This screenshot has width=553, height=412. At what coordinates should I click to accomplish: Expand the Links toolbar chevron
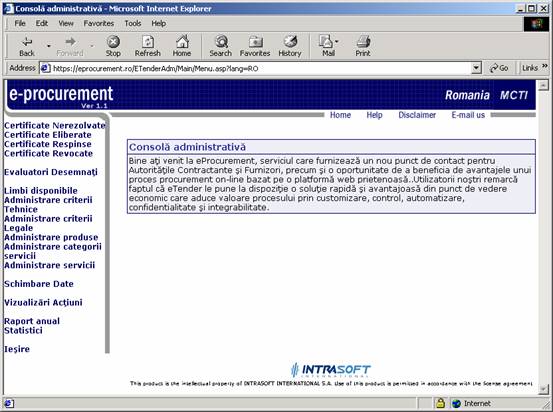(545, 66)
